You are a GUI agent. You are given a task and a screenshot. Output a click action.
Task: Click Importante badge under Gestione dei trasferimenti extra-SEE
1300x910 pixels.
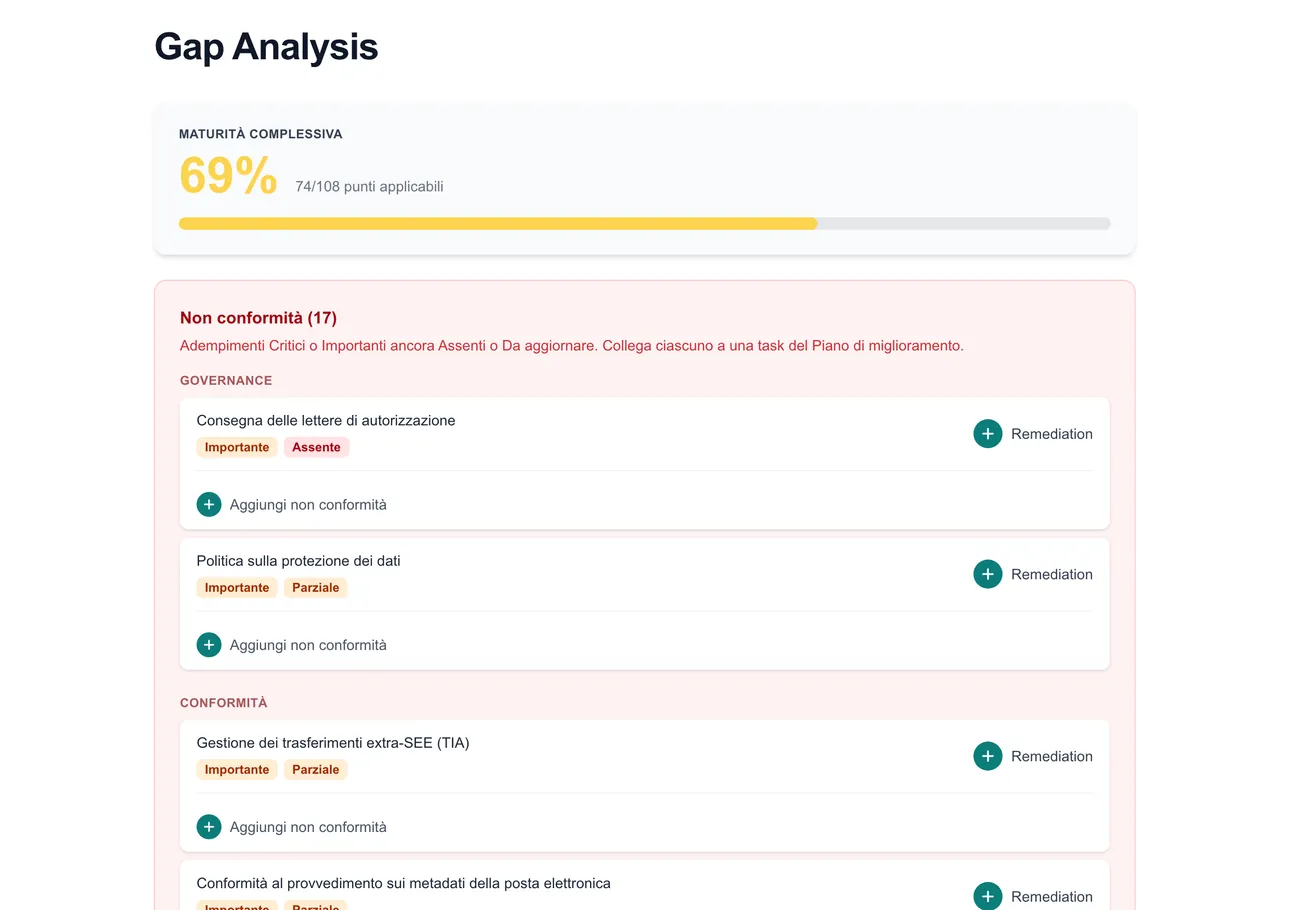point(237,770)
